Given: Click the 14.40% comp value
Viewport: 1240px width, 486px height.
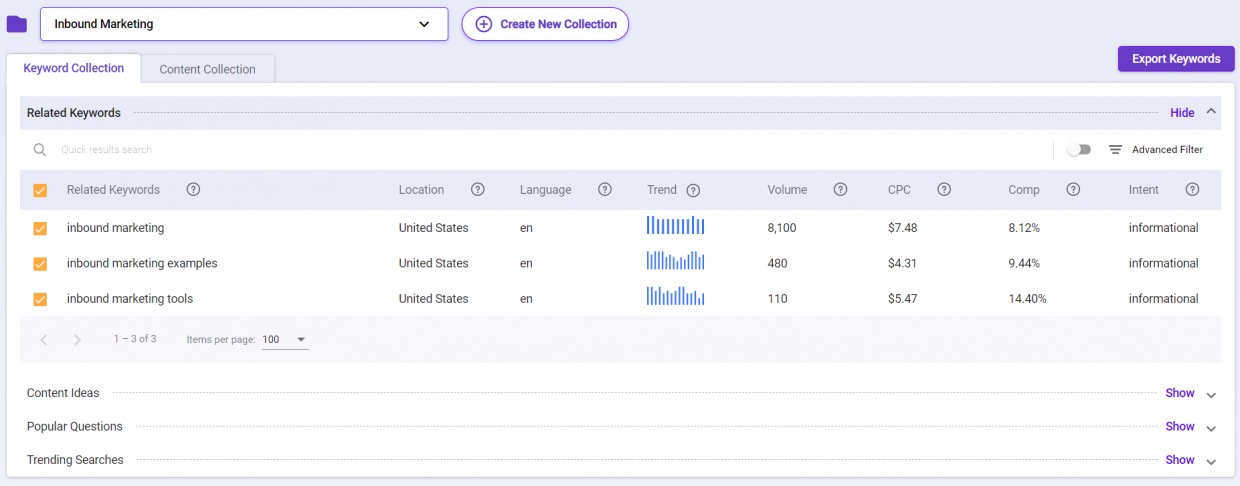Looking at the screenshot, I should click(1028, 299).
